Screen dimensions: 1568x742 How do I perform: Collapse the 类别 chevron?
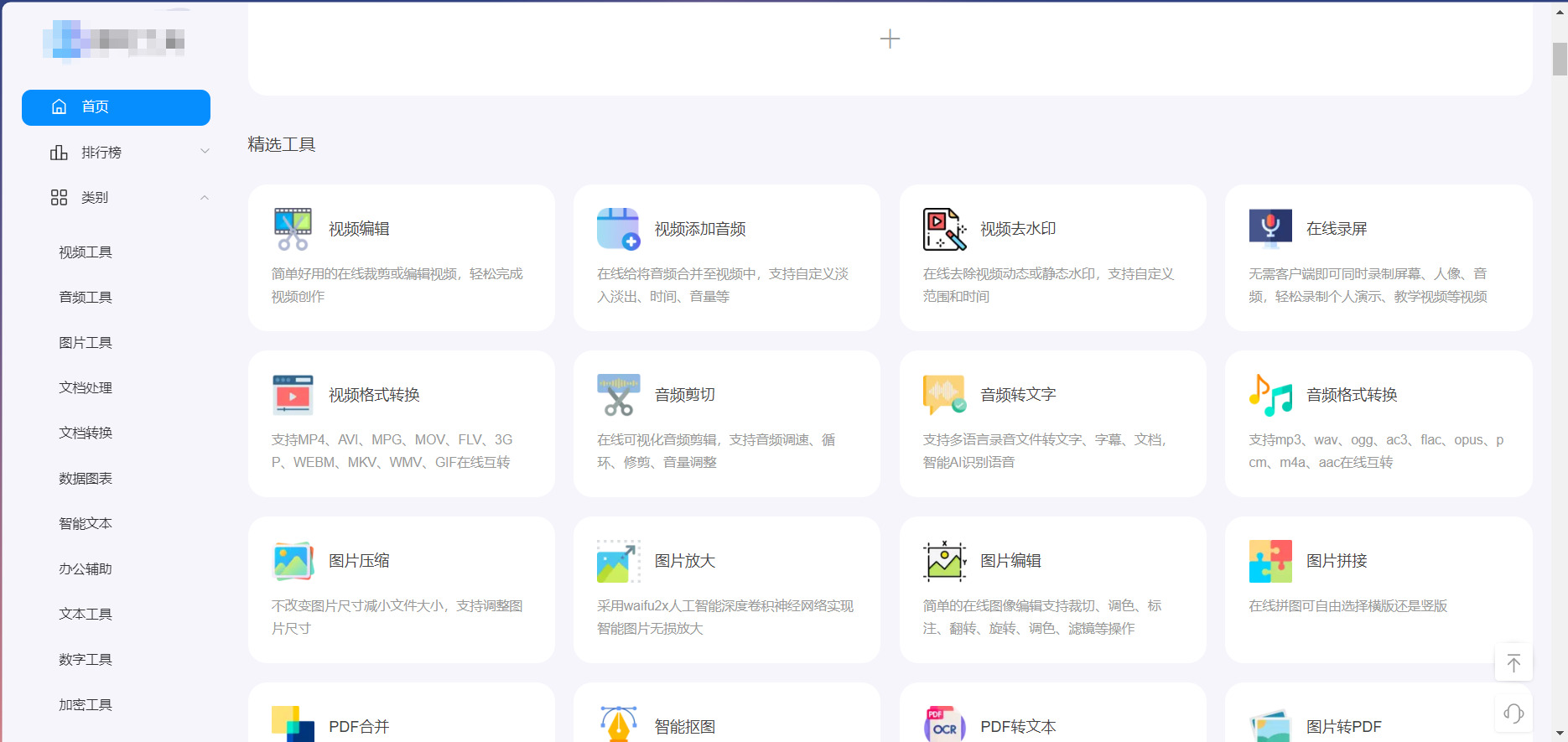[205, 197]
